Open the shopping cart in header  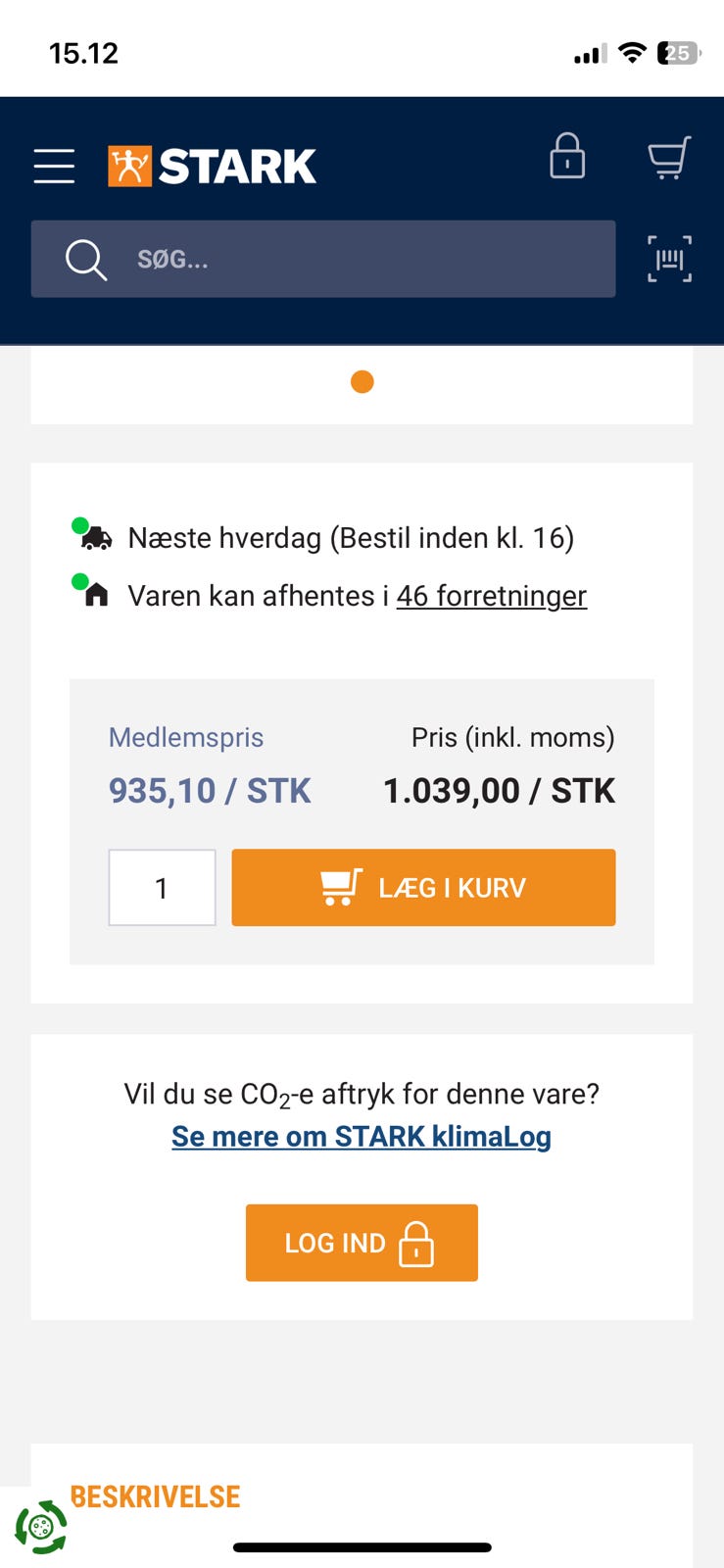point(669,157)
